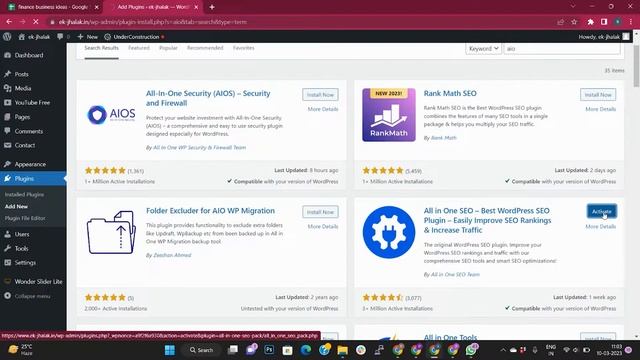This screenshot has width=640, height=360.
Task: Open All in One SEO Team author link
Action: click(455, 275)
